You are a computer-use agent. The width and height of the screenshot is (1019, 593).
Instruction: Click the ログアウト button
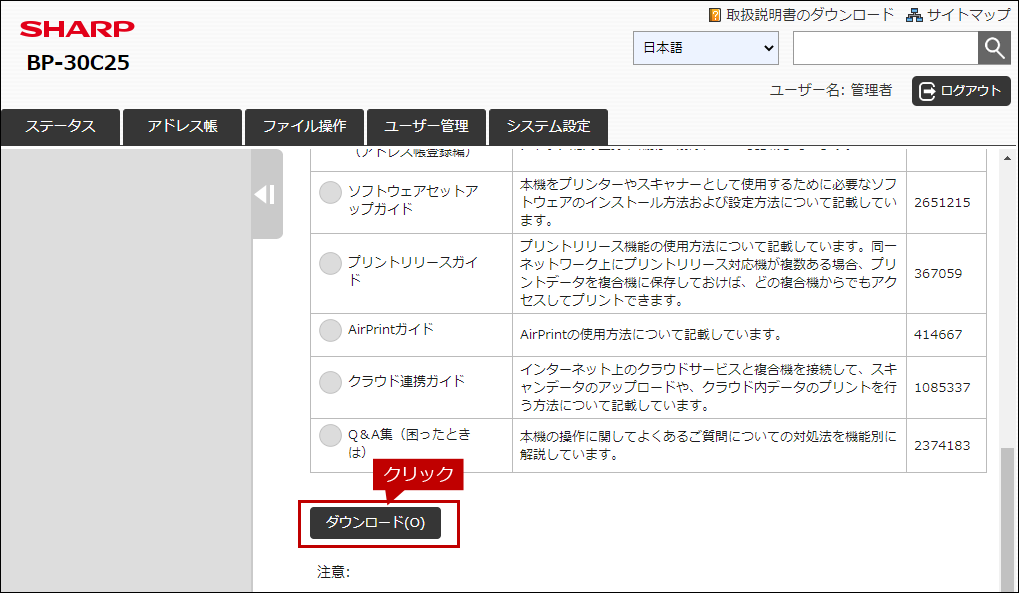click(x=961, y=90)
